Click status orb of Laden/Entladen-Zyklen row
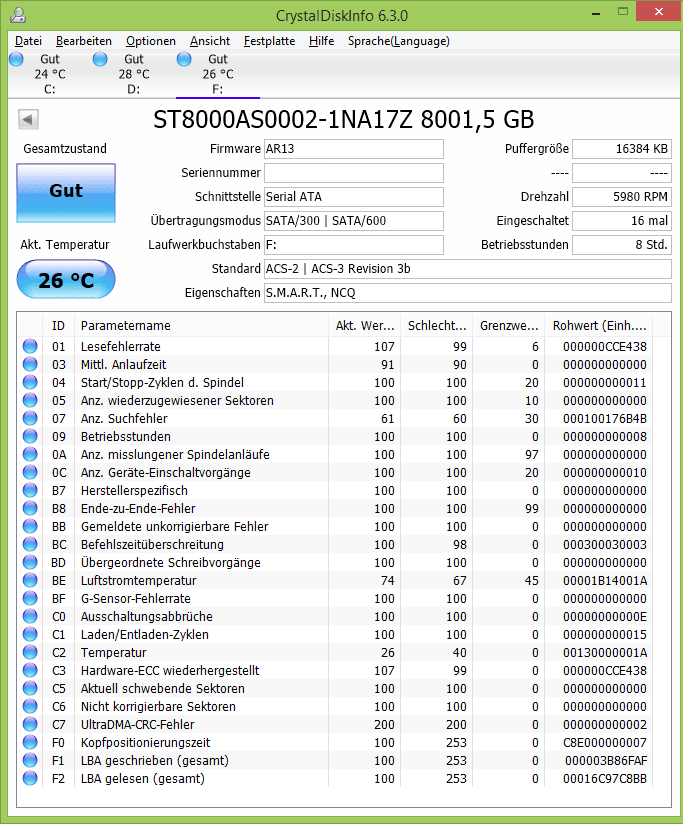Image resolution: width=683 pixels, height=824 pixels. (x=30, y=634)
